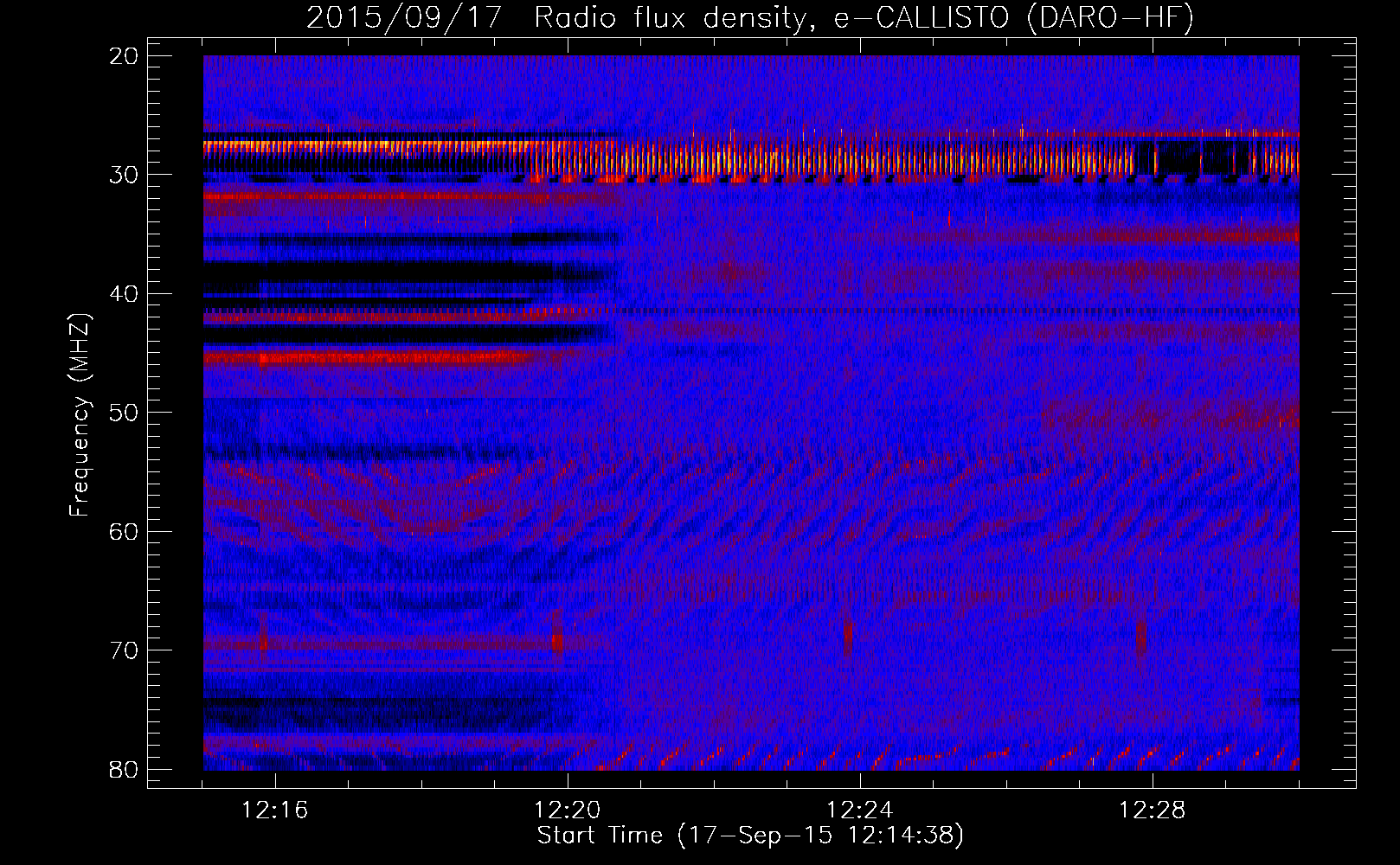Viewport: 1400px width, 865px height.
Task: Click the 60 frequency tick label
Action: tap(124, 531)
